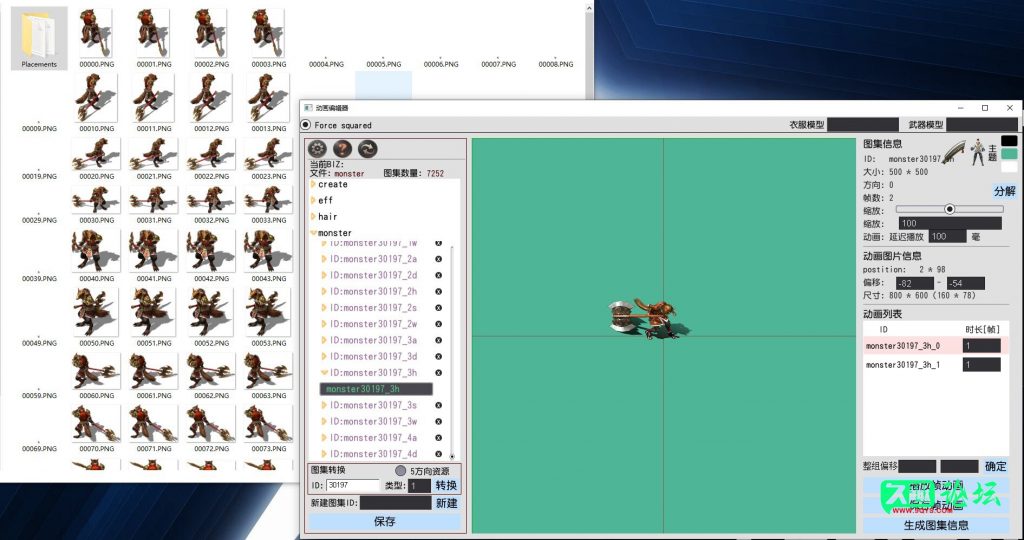Screen dimensions: 1024x540
Task: Select thumbnail 00061.PNG in file explorer
Action: click(x=154, y=376)
